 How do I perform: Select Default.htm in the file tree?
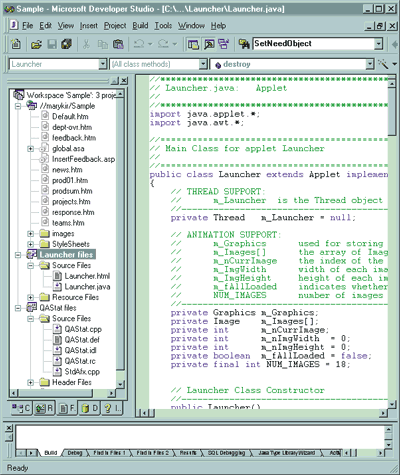[70, 116]
